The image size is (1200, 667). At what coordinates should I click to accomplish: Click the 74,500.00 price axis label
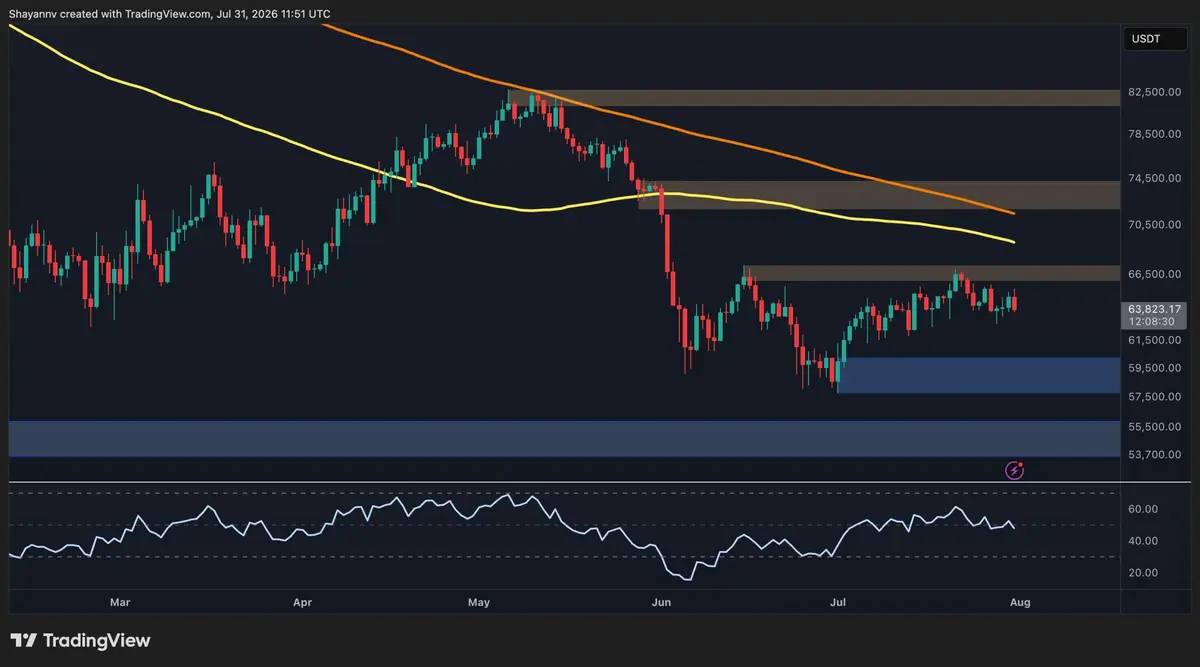click(1155, 178)
